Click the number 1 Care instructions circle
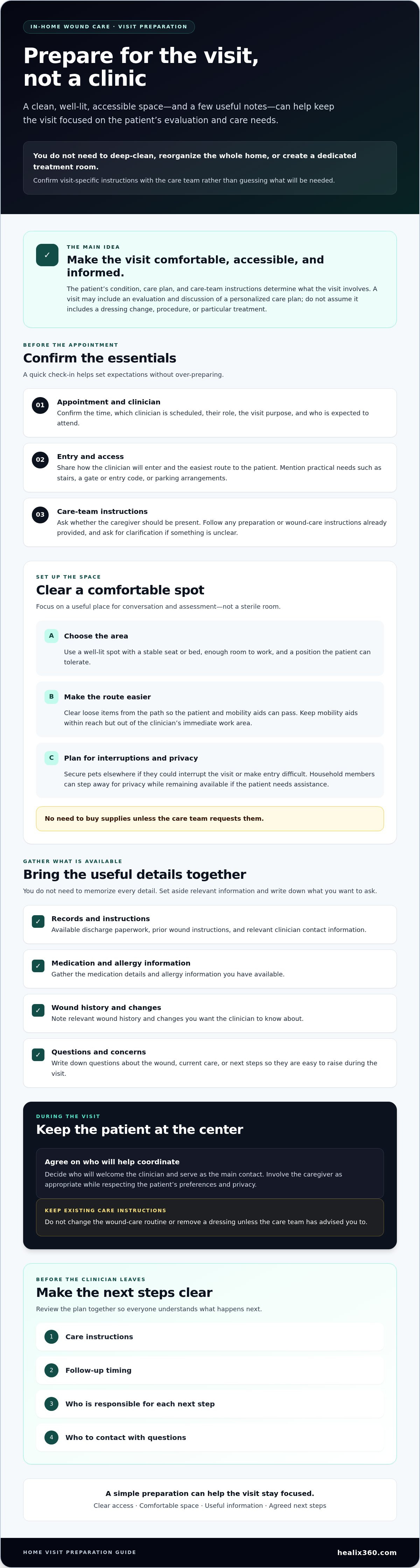 (51, 1337)
